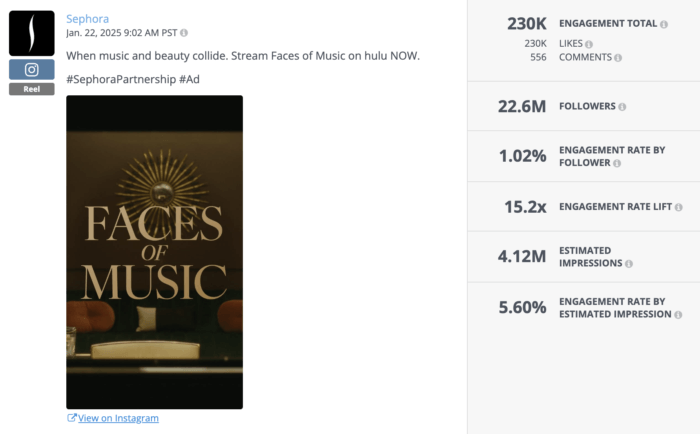
Task: Click the ENGAGEMENT TOTAL label
Action: (x=608, y=23)
